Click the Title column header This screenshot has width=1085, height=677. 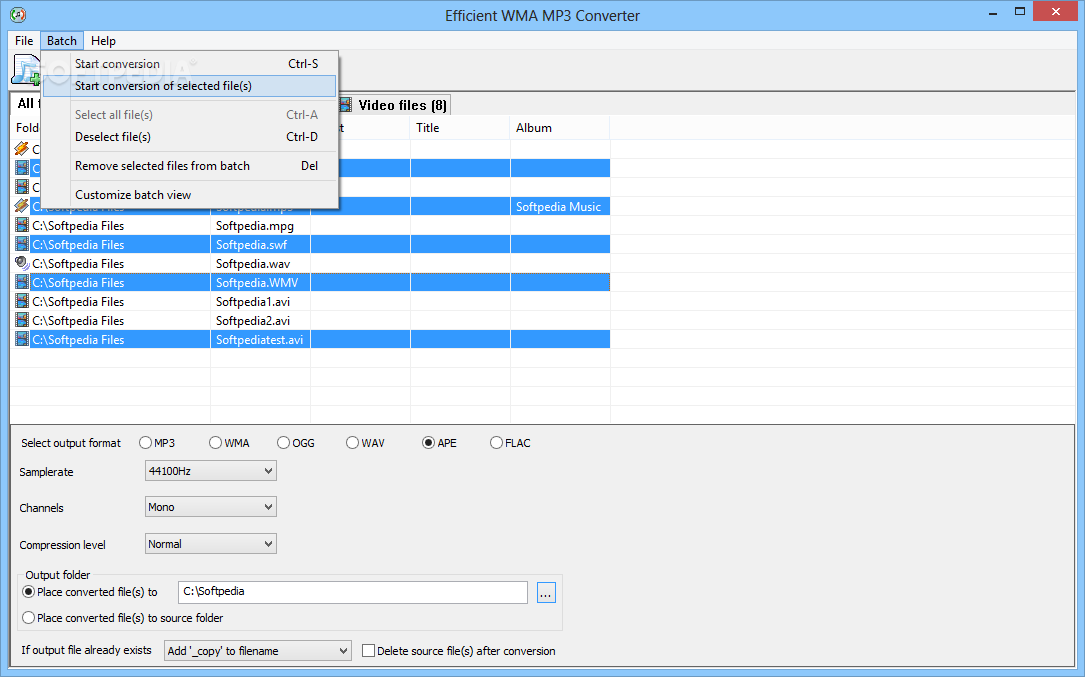point(460,127)
